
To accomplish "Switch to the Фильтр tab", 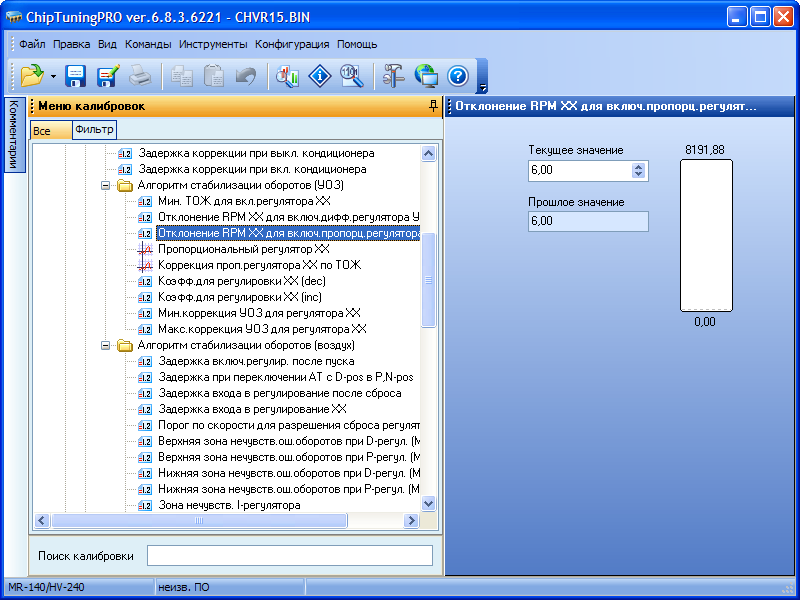I will tap(94, 130).
